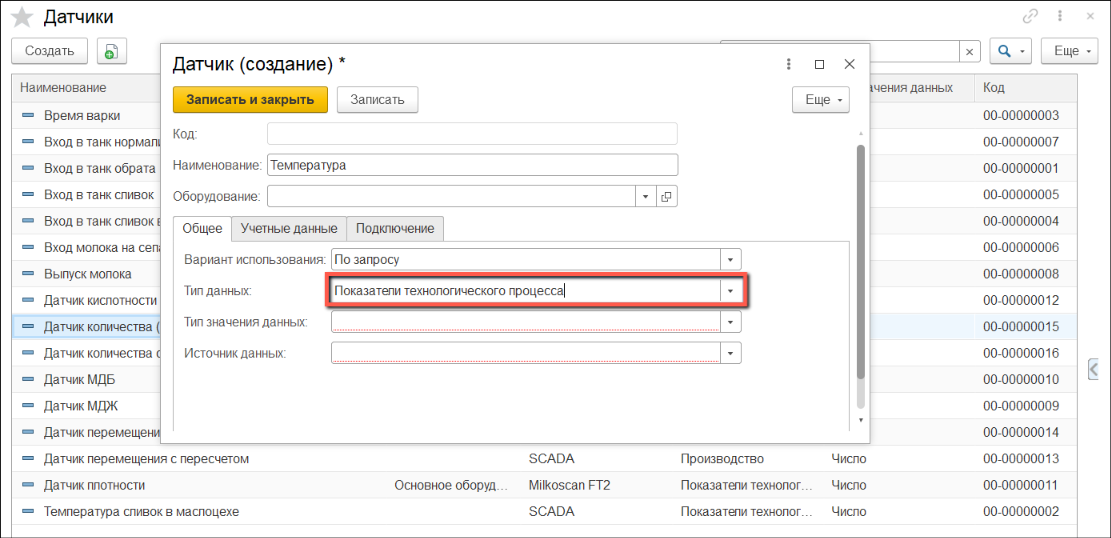
Task: Click the Записать button
Action: click(x=377, y=100)
